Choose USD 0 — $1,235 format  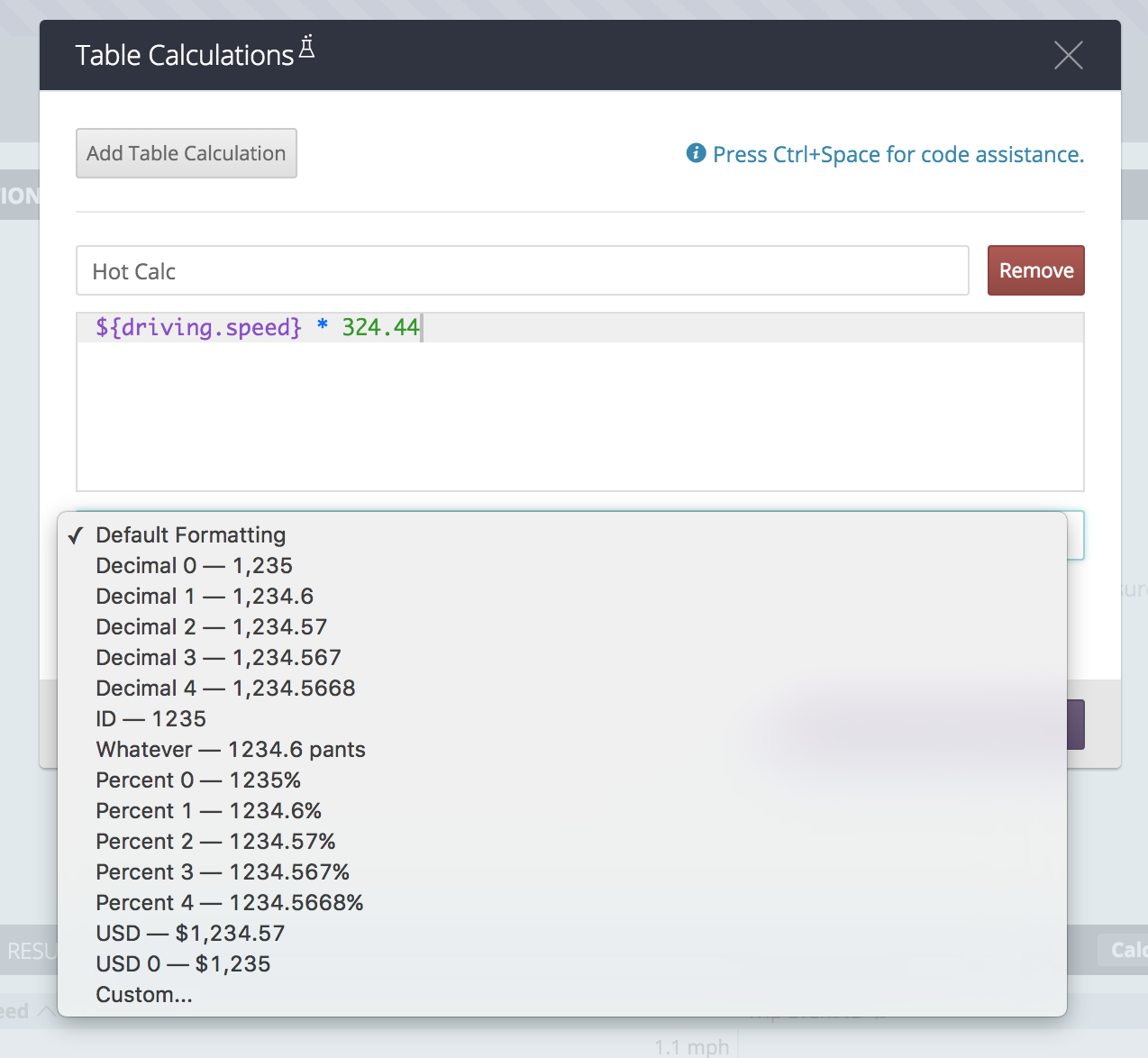click(x=183, y=964)
